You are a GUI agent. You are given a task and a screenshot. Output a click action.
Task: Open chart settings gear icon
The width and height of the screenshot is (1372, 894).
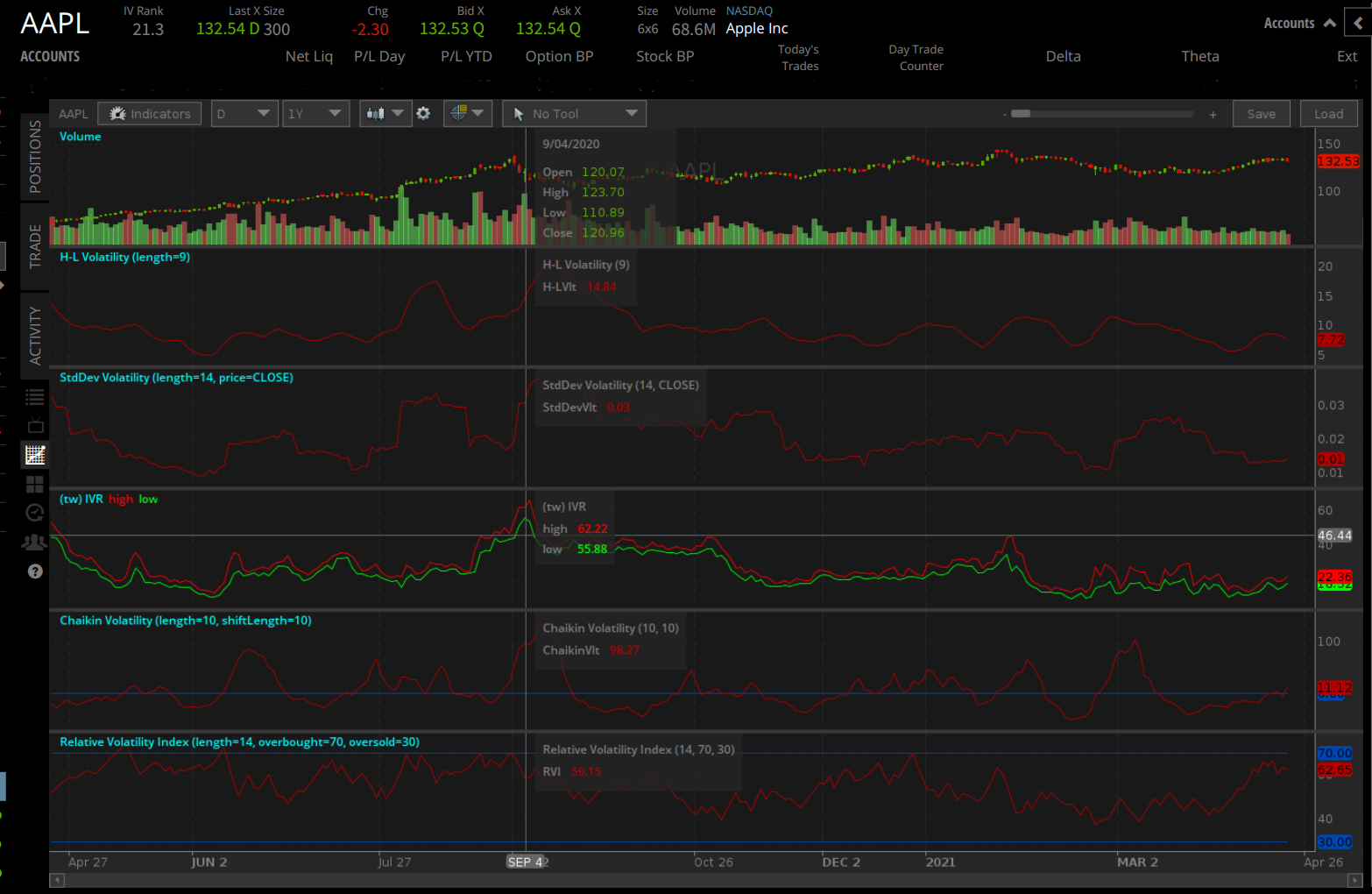(423, 114)
